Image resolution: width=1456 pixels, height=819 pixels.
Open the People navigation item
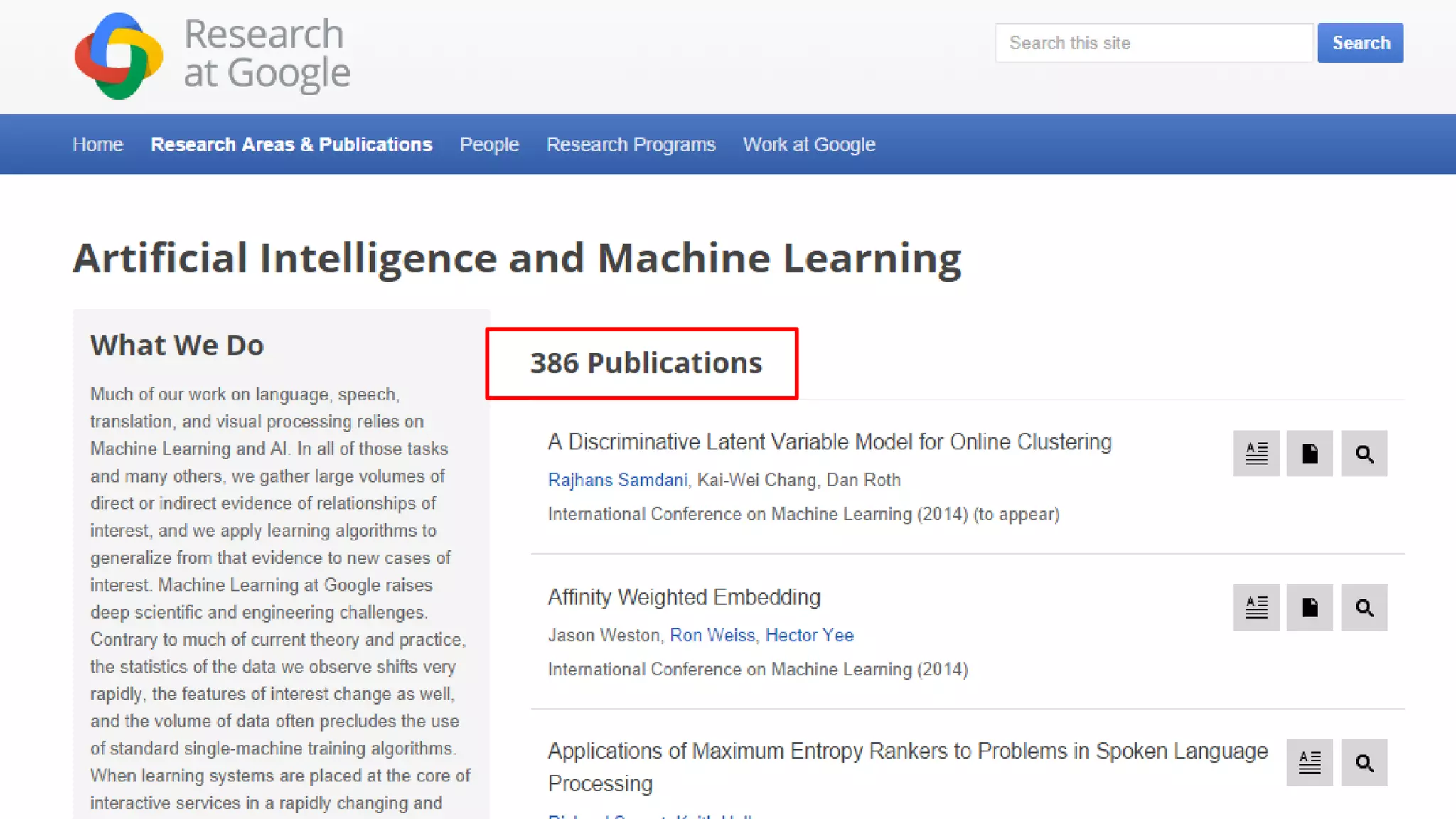[489, 144]
